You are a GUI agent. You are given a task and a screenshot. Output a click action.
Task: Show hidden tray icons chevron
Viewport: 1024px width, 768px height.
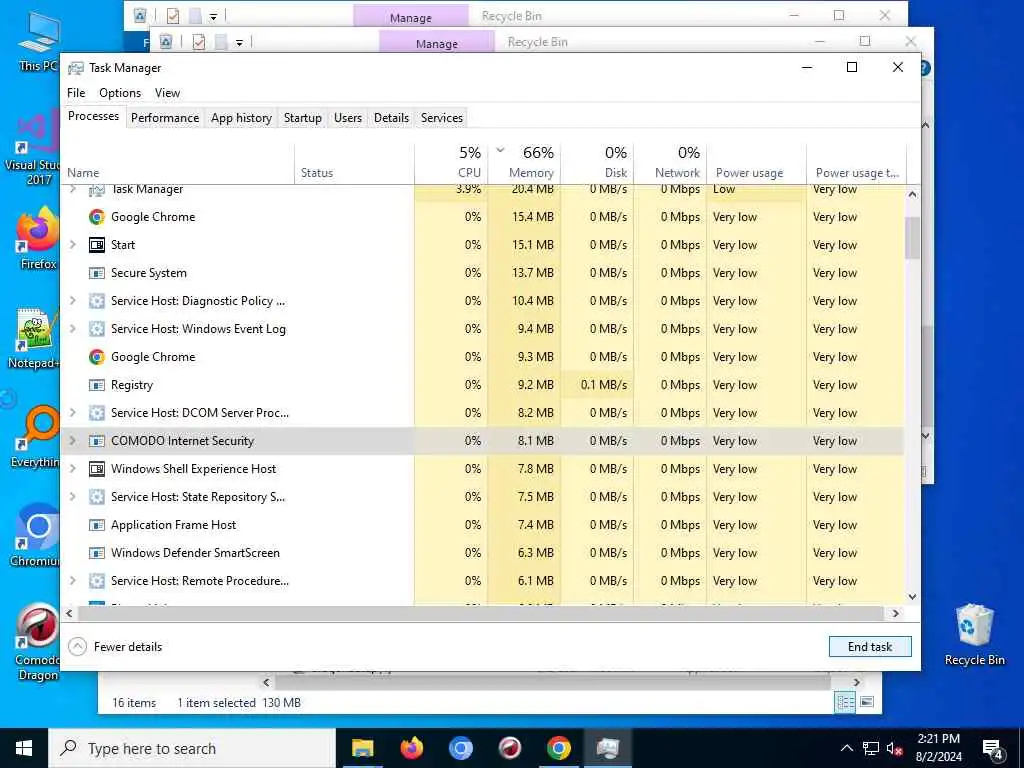tap(846, 748)
